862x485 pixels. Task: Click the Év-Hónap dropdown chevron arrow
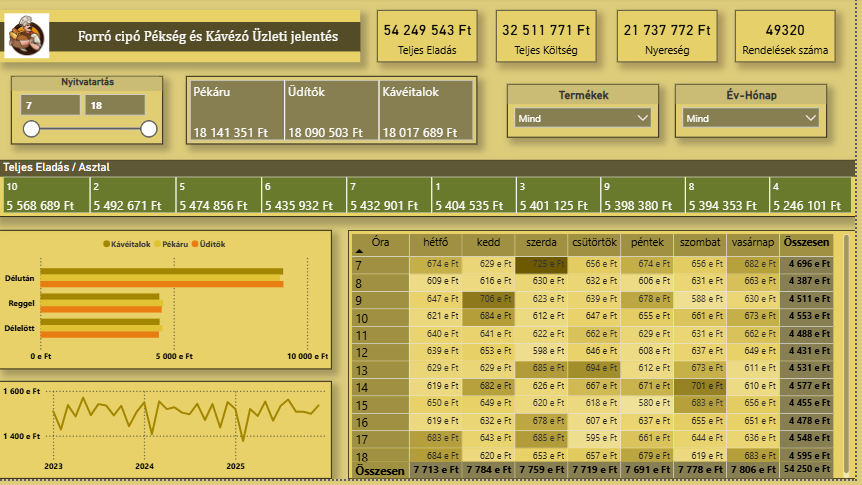pyautogui.click(x=810, y=118)
